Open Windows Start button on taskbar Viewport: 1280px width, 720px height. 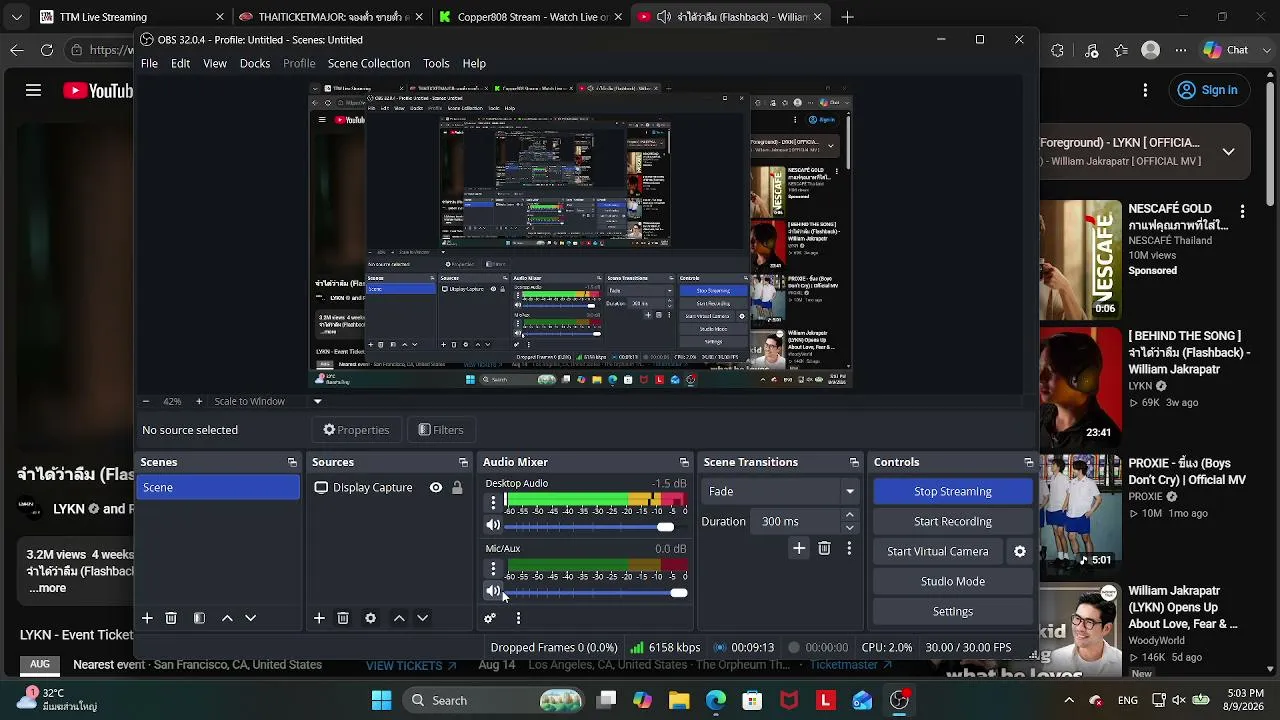point(381,701)
